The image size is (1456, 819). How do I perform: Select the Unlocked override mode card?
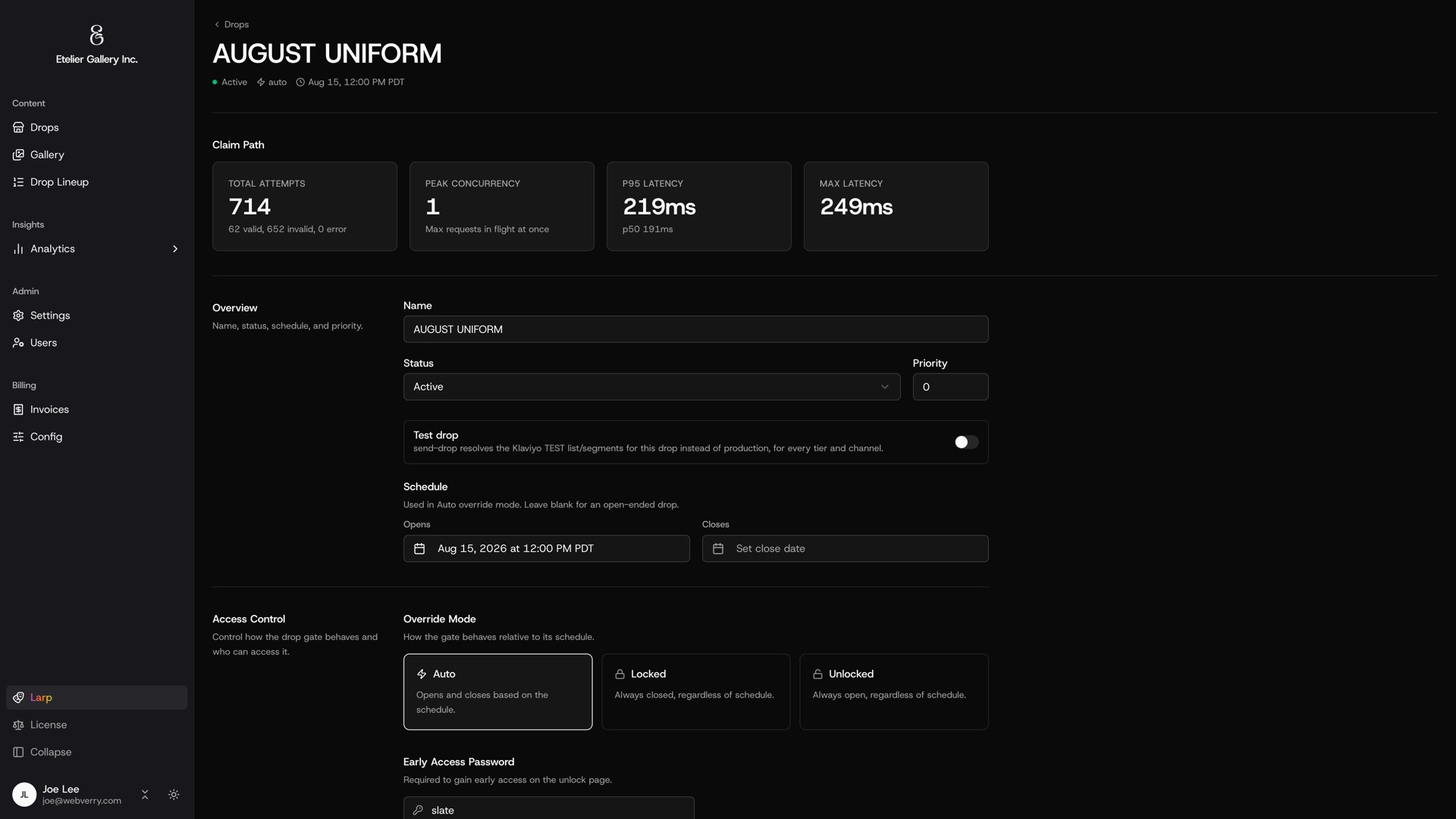[x=893, y=692]
